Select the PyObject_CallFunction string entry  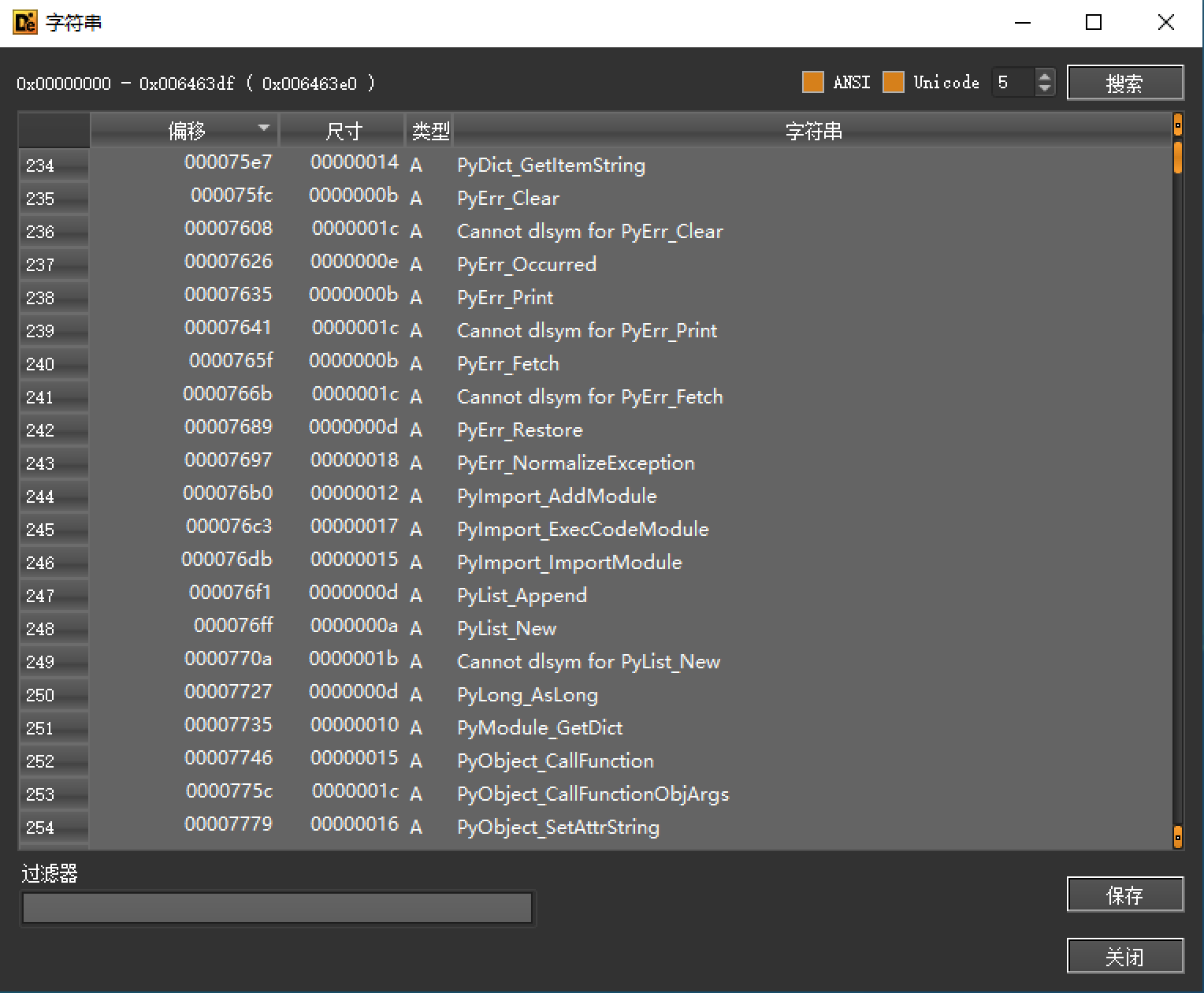click(556, 761)
